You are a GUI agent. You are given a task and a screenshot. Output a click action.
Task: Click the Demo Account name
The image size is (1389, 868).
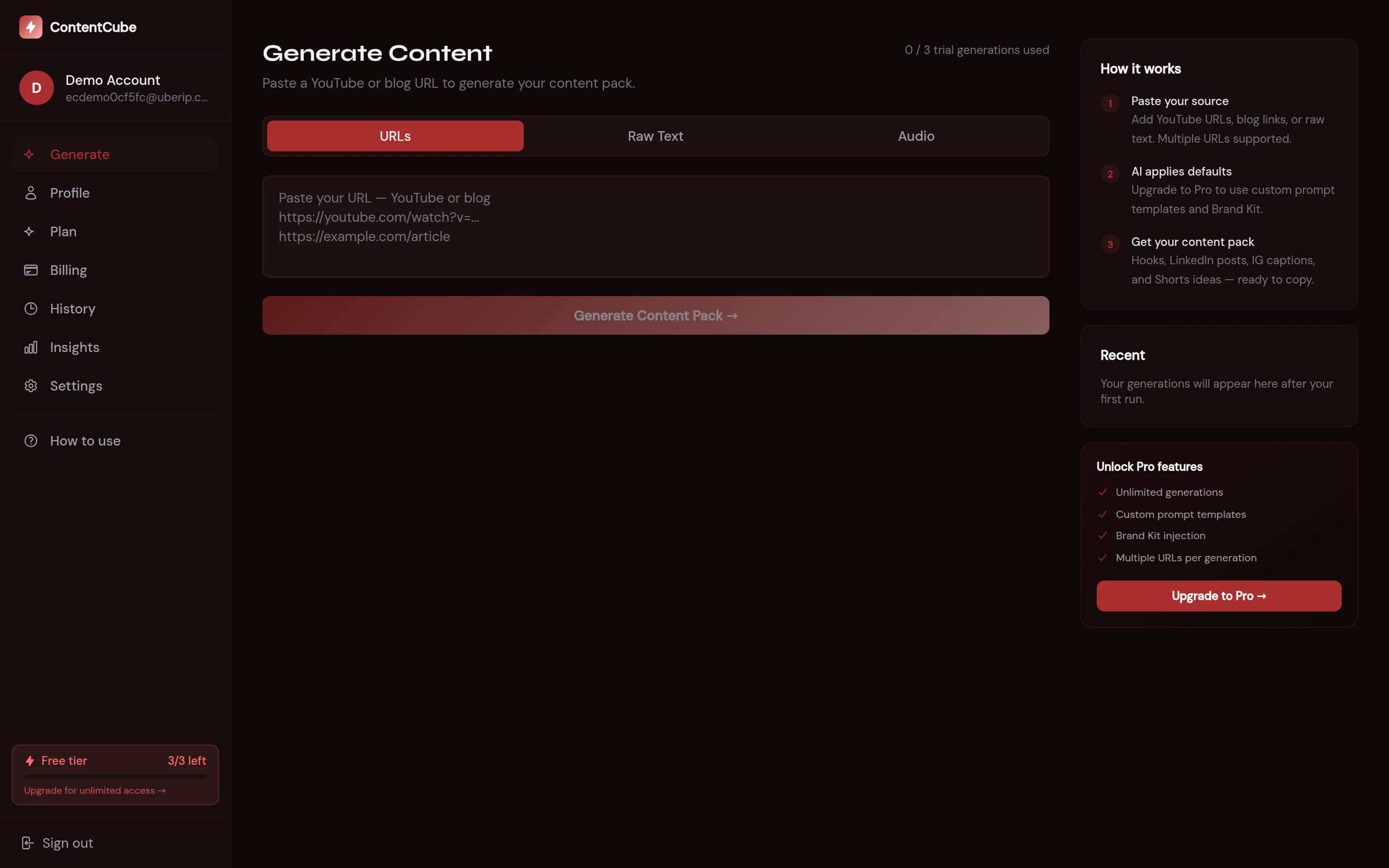click(112, 81)
